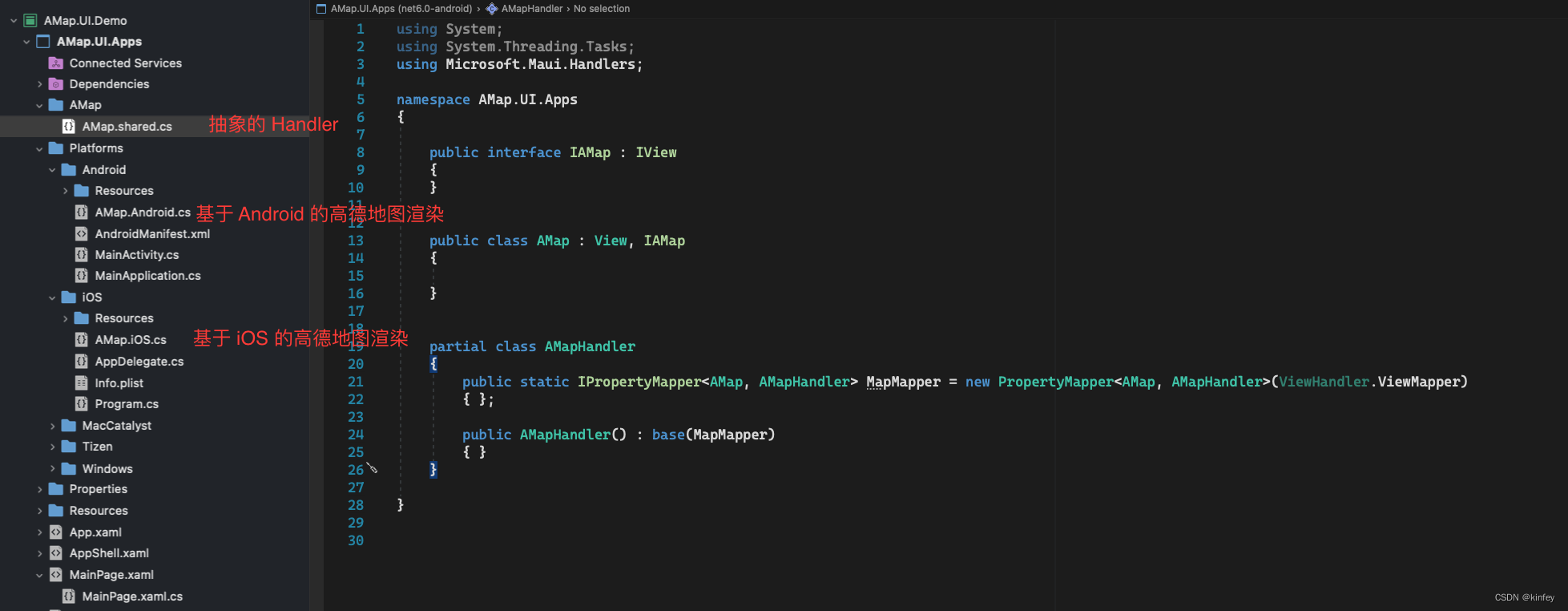This screenshot has height=611, width=1568.
Task: Expand the App.xaml node
Action: pyautogui.click(x=39, y=532)
